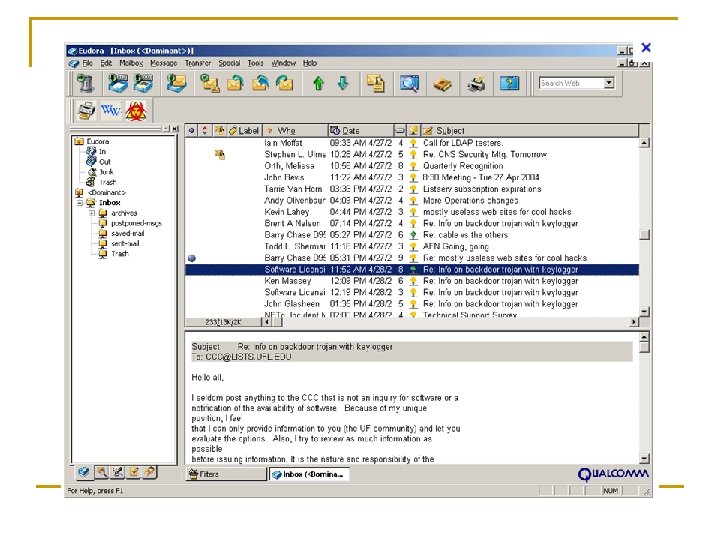This screenshot has width=720, height=540.
Task: Click inside the Search Web input field
Action: pos(571,83)
